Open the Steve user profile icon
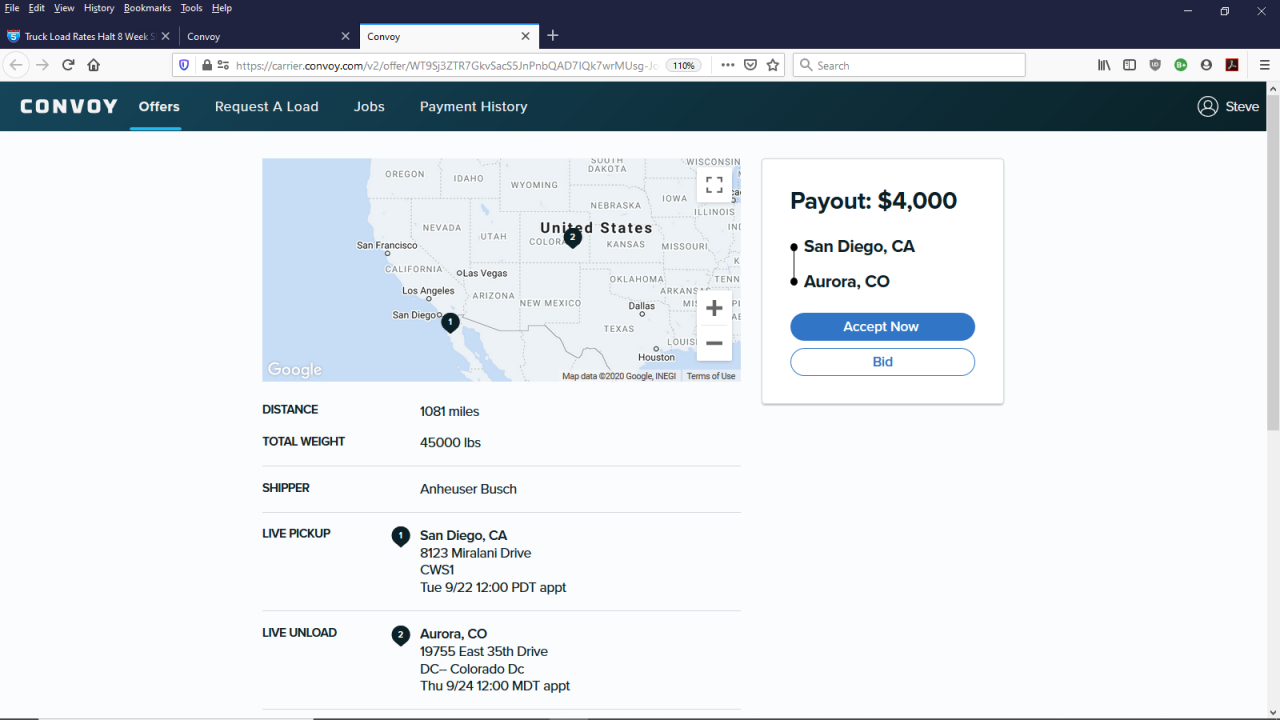Viewport: 1280px width, 720px height. tap(1208, 106)
